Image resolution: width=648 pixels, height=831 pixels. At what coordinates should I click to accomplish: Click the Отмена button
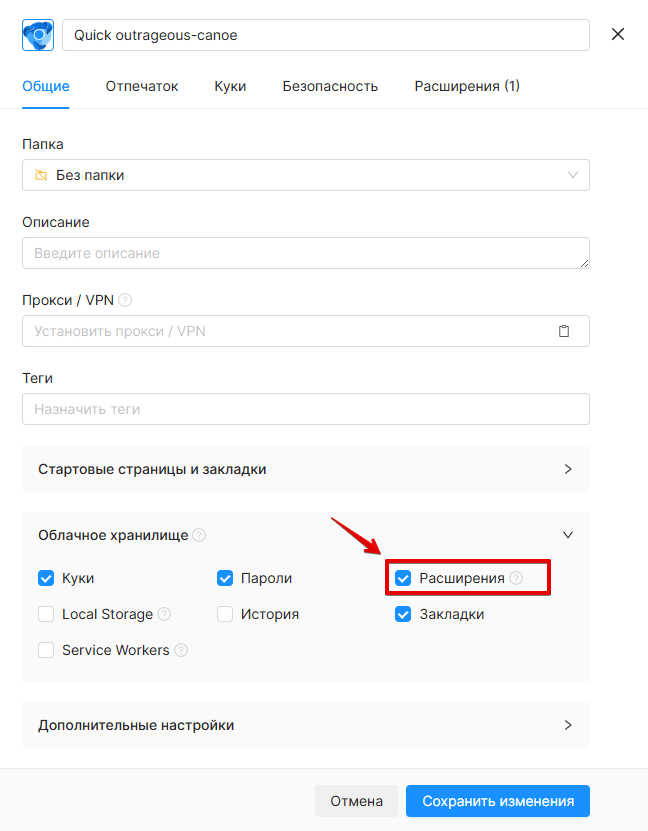click(x=357, y=801)
